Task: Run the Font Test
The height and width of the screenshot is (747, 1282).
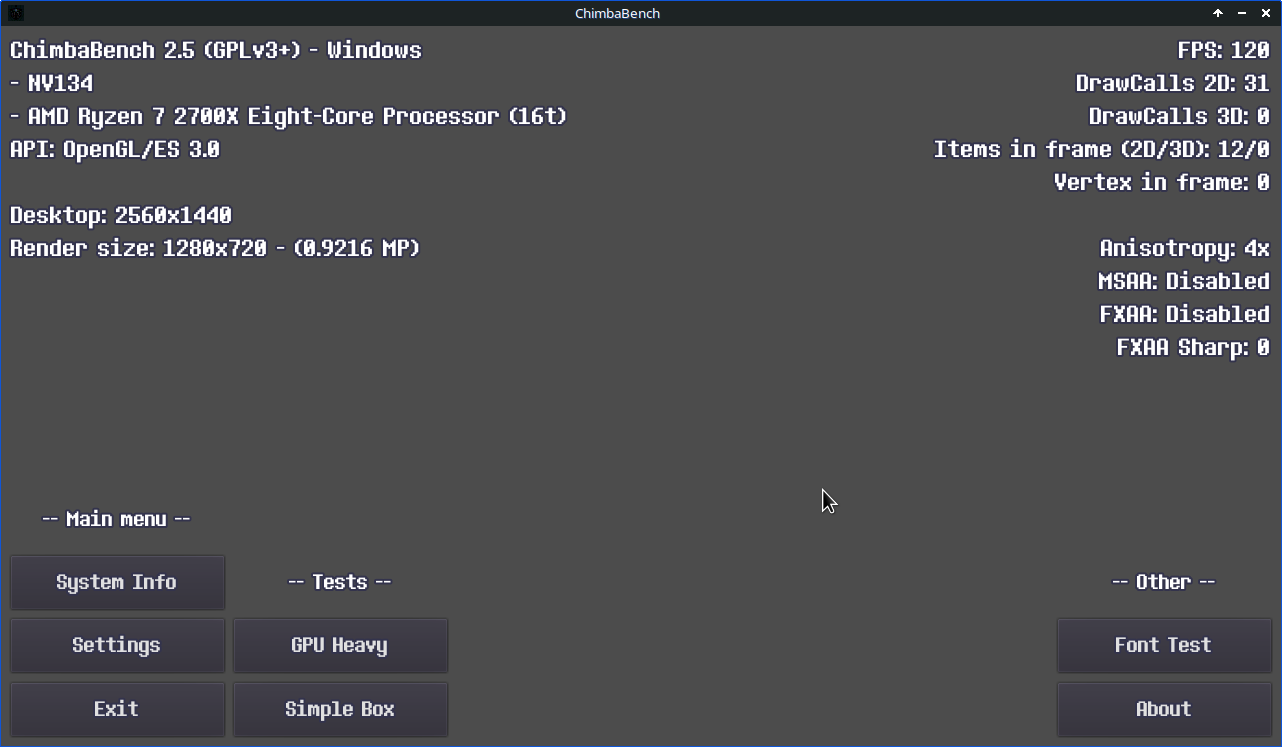Action: [x=1163, y=645]
